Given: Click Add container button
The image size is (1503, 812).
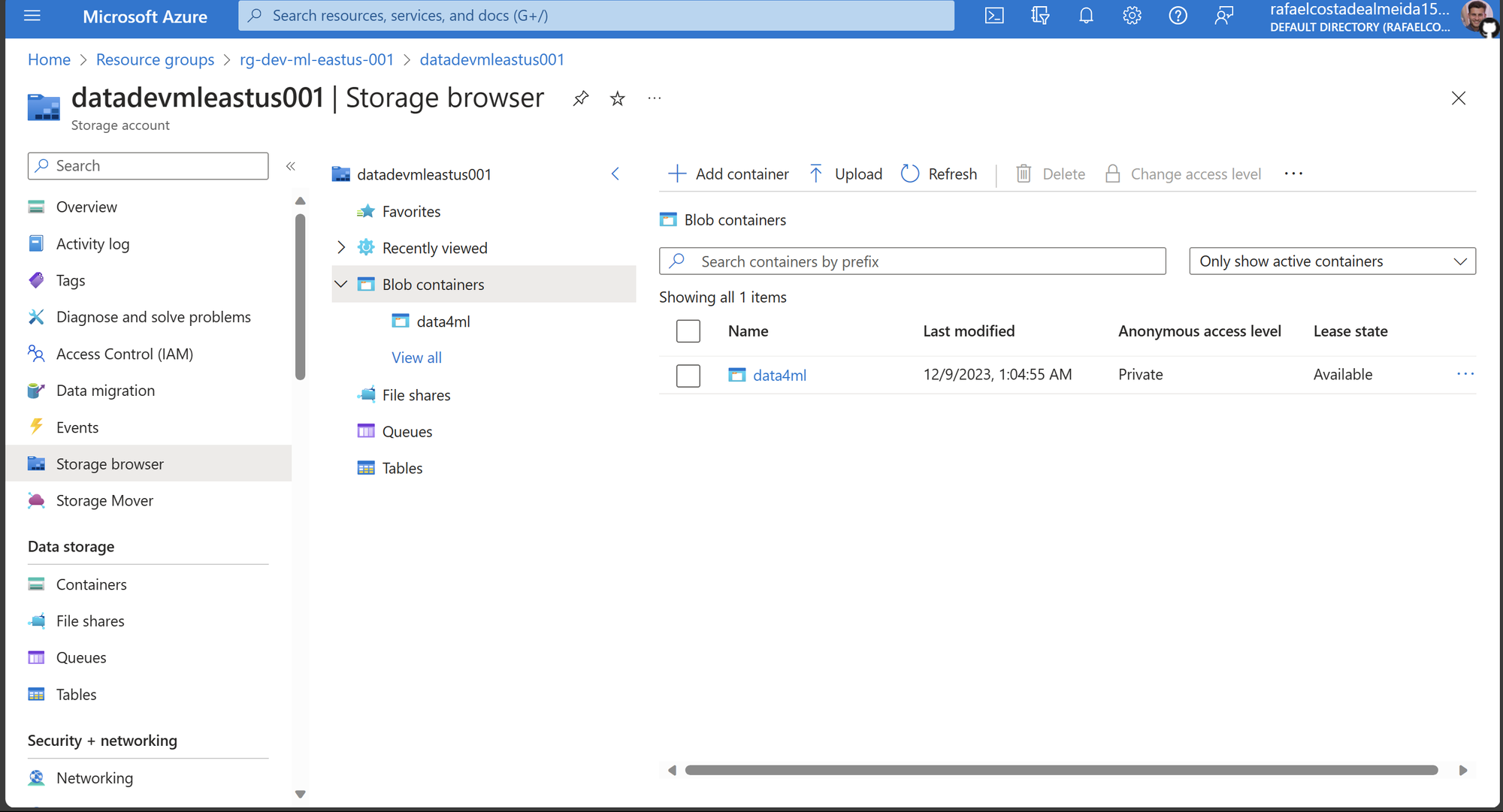Looking at the screenshot, I should [728, 174].
